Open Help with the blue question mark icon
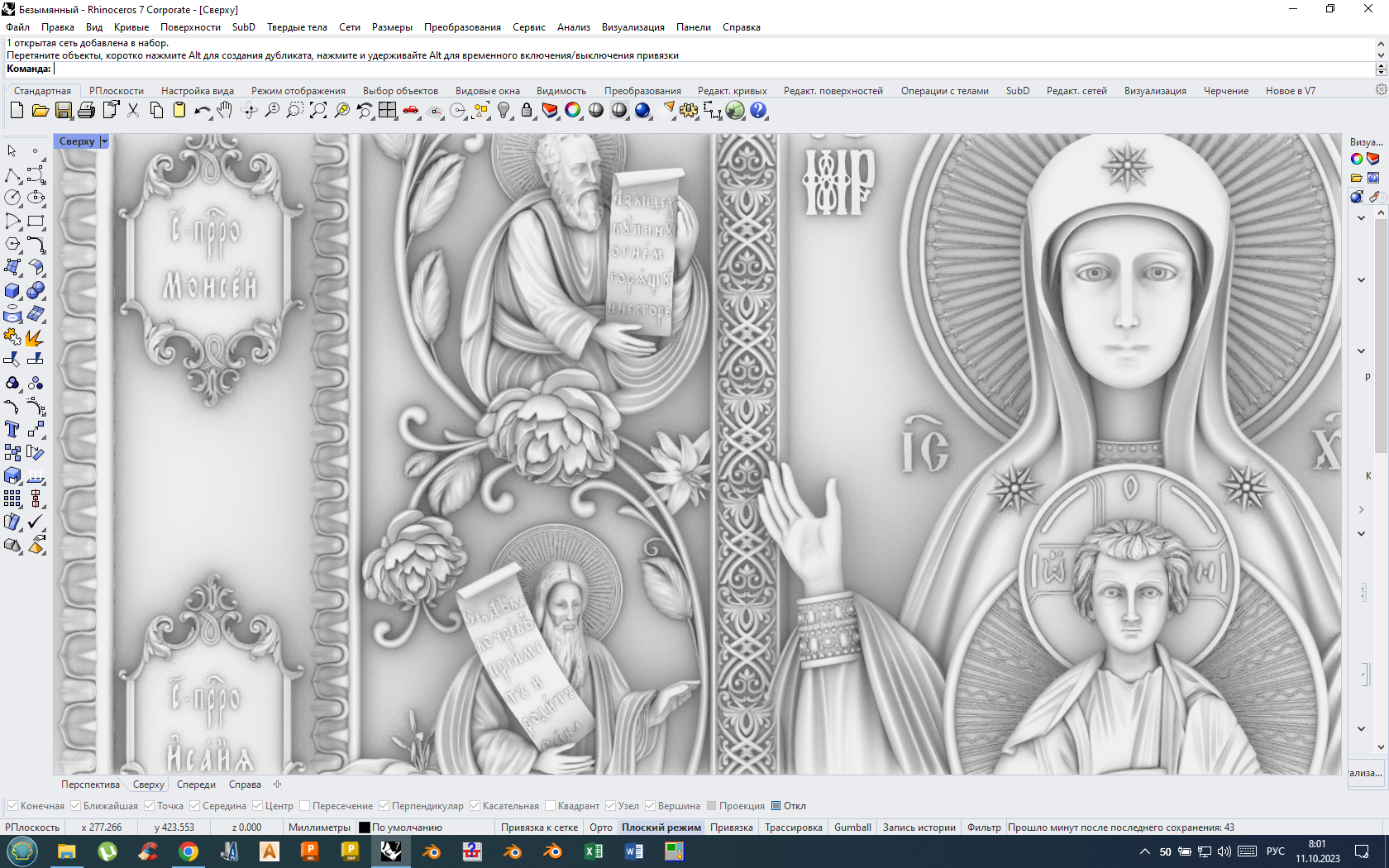 coord(758,110)
